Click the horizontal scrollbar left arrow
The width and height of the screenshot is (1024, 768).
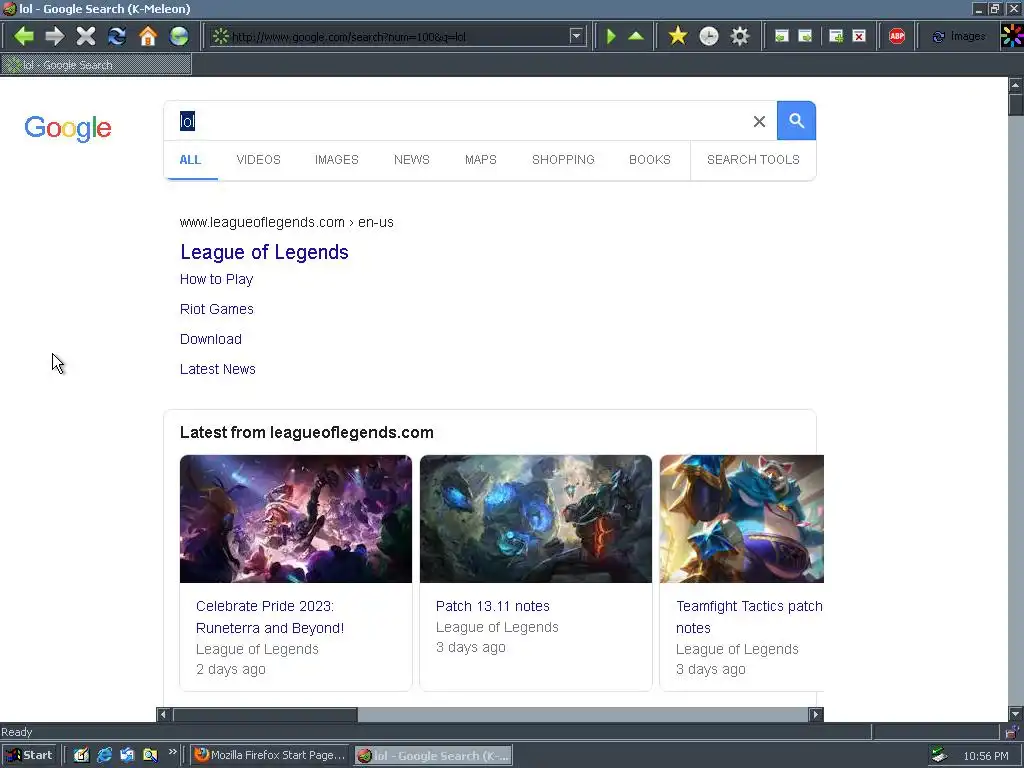point(163,714)
